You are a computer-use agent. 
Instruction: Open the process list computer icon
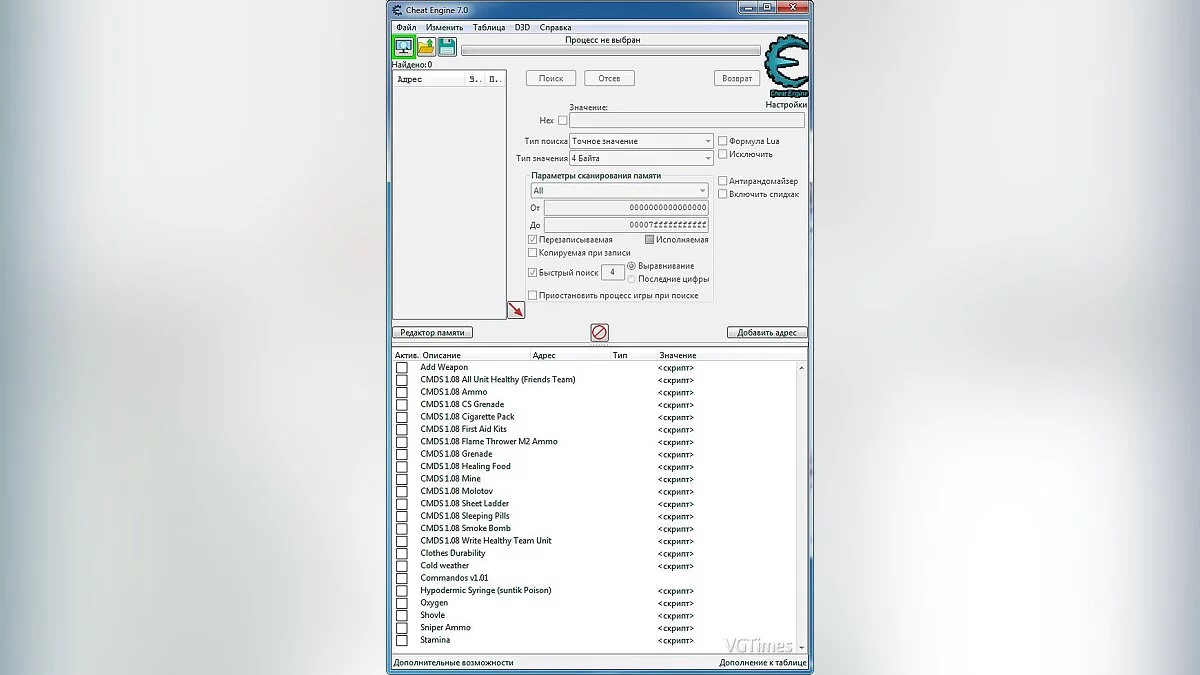click(x=403, y=46)
